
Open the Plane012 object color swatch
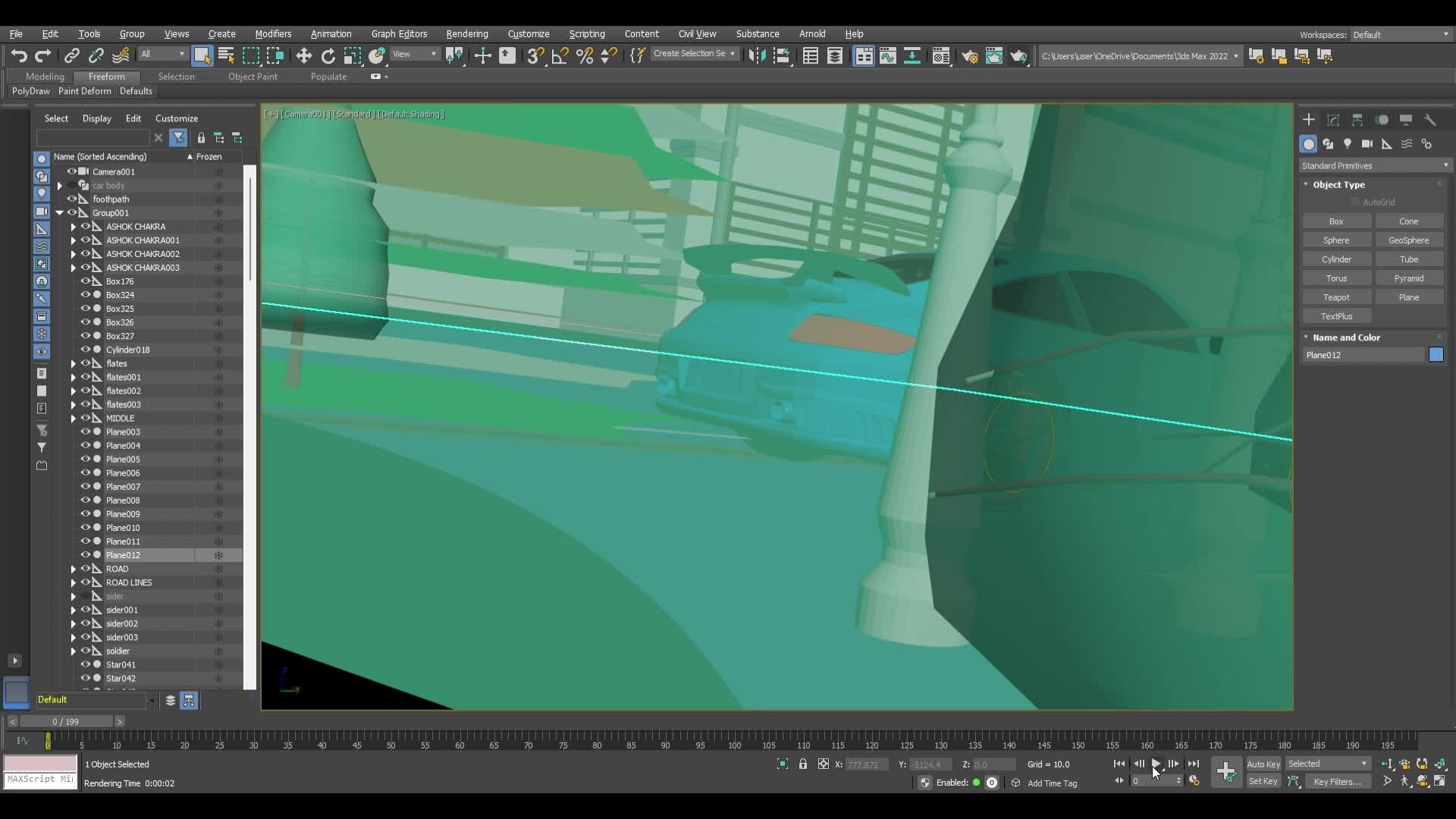click(1436, 355)
